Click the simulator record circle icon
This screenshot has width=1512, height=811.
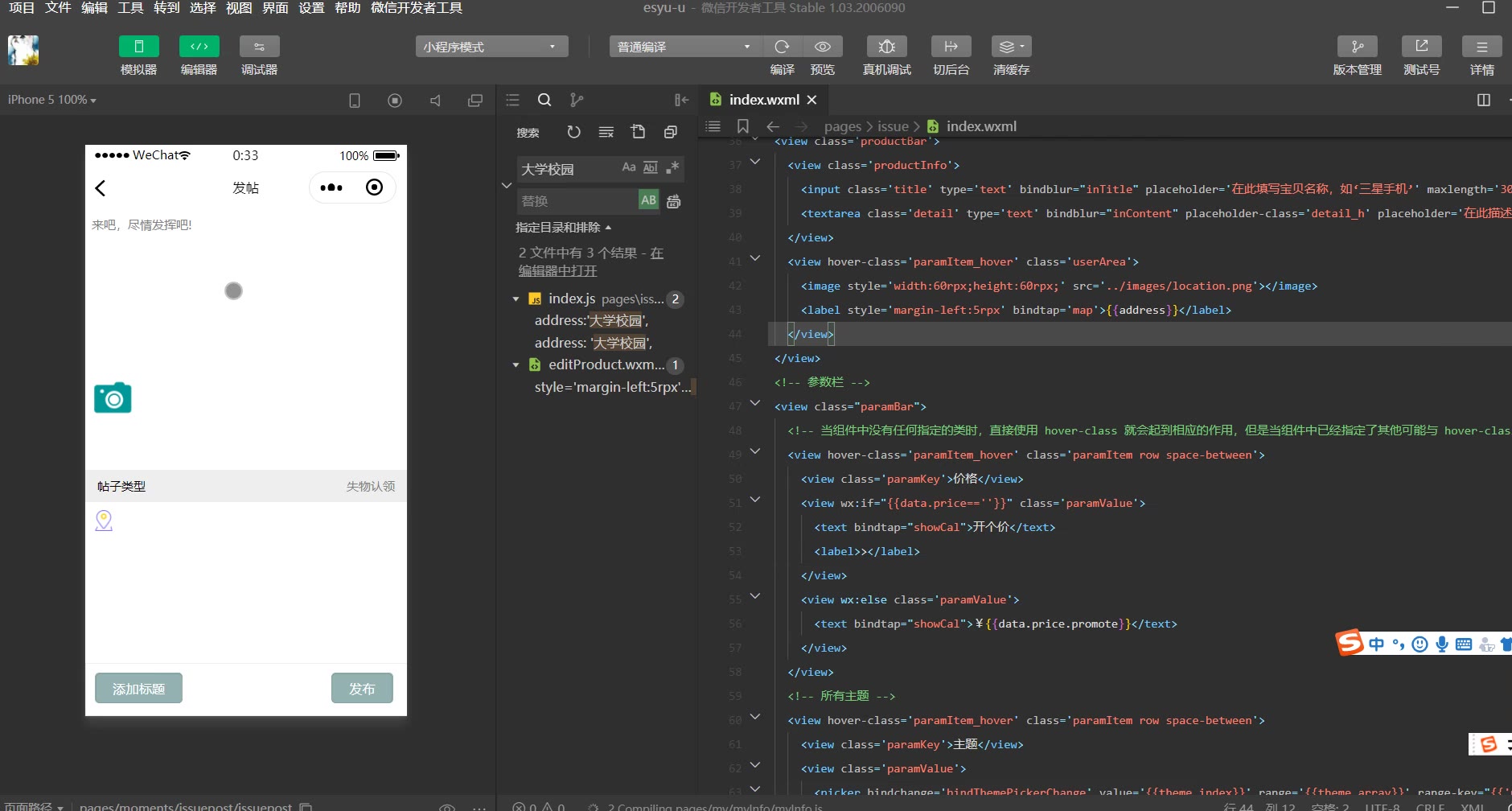tap(395, 101)
